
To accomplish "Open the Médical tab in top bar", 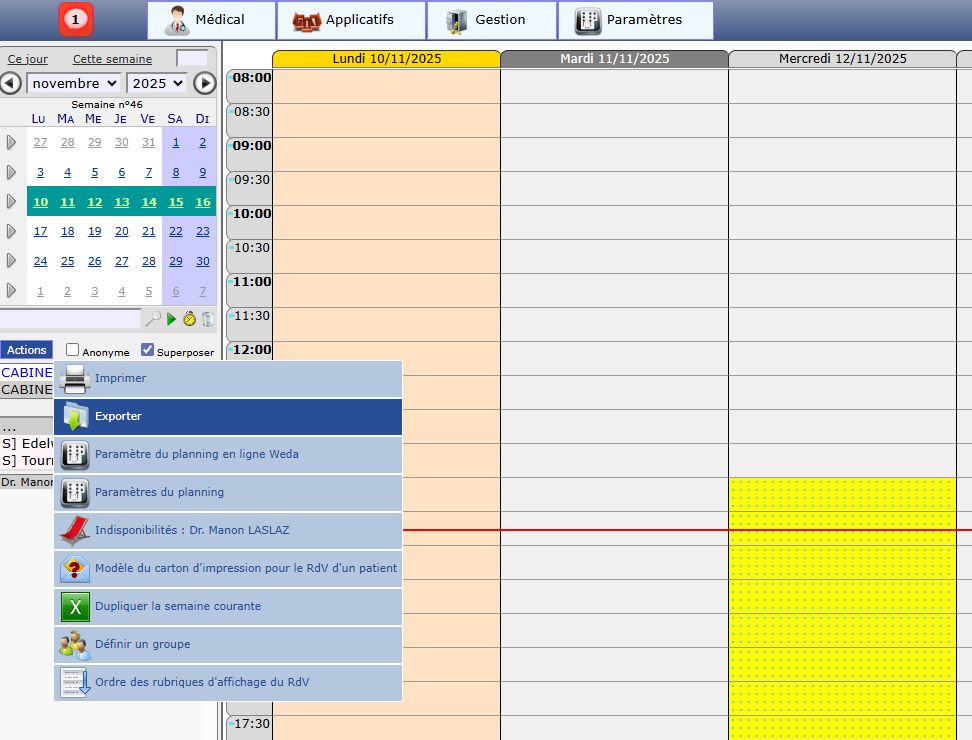I will pos(210,20).
